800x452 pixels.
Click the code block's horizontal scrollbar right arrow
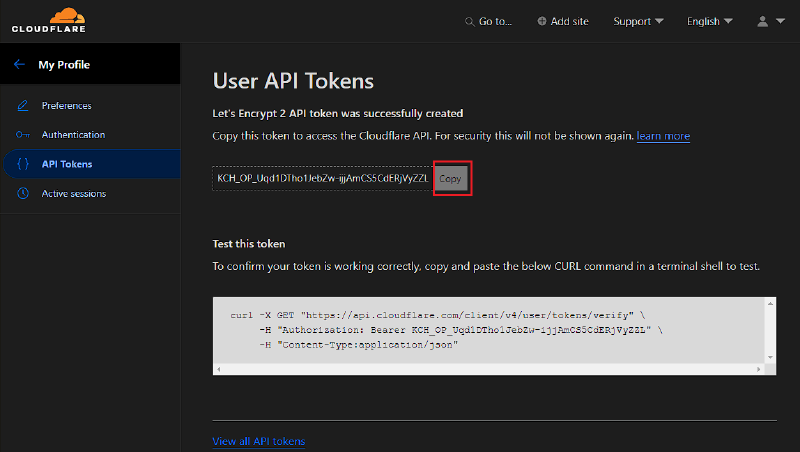[760, 370]
